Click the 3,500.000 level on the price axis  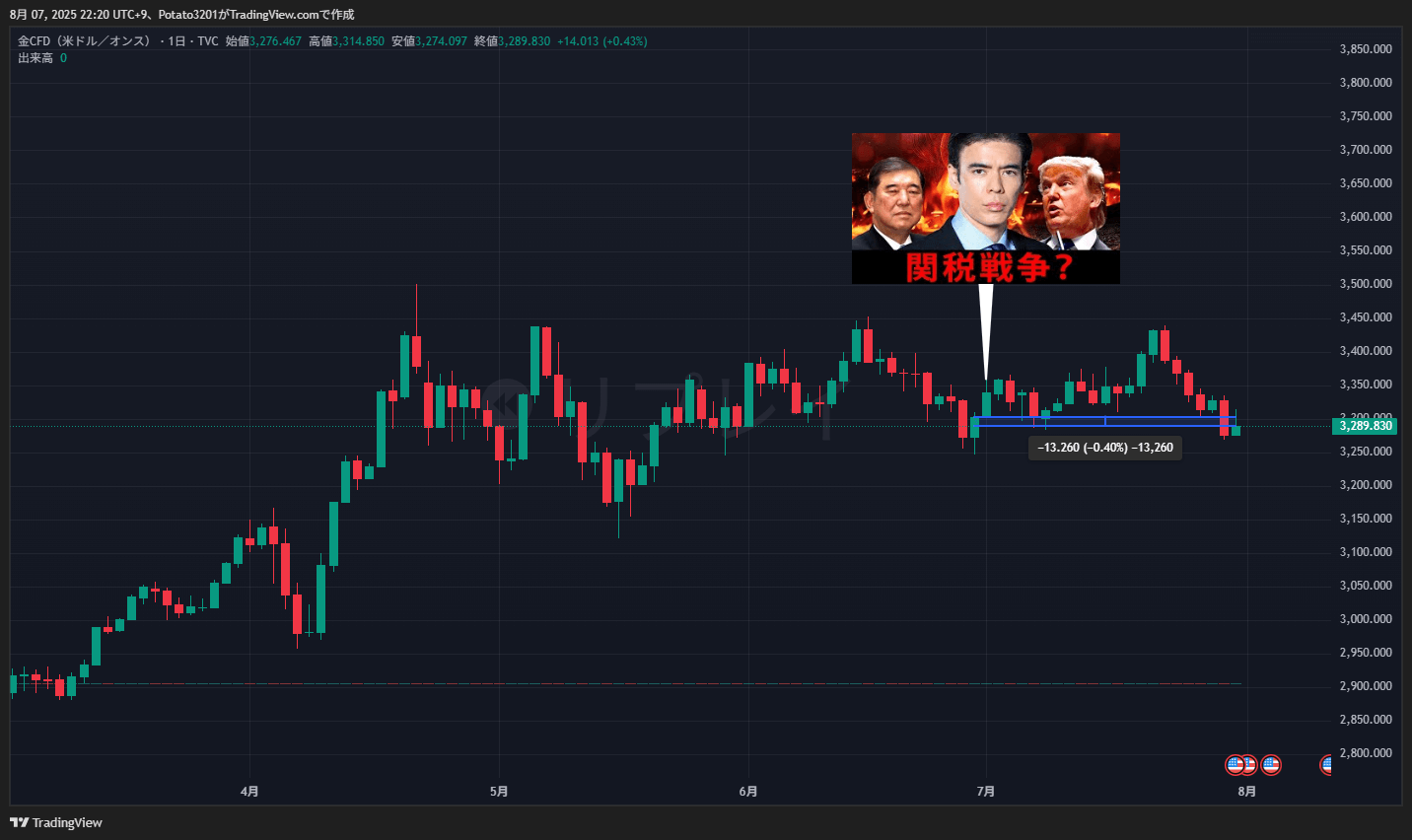[1366, 284]
